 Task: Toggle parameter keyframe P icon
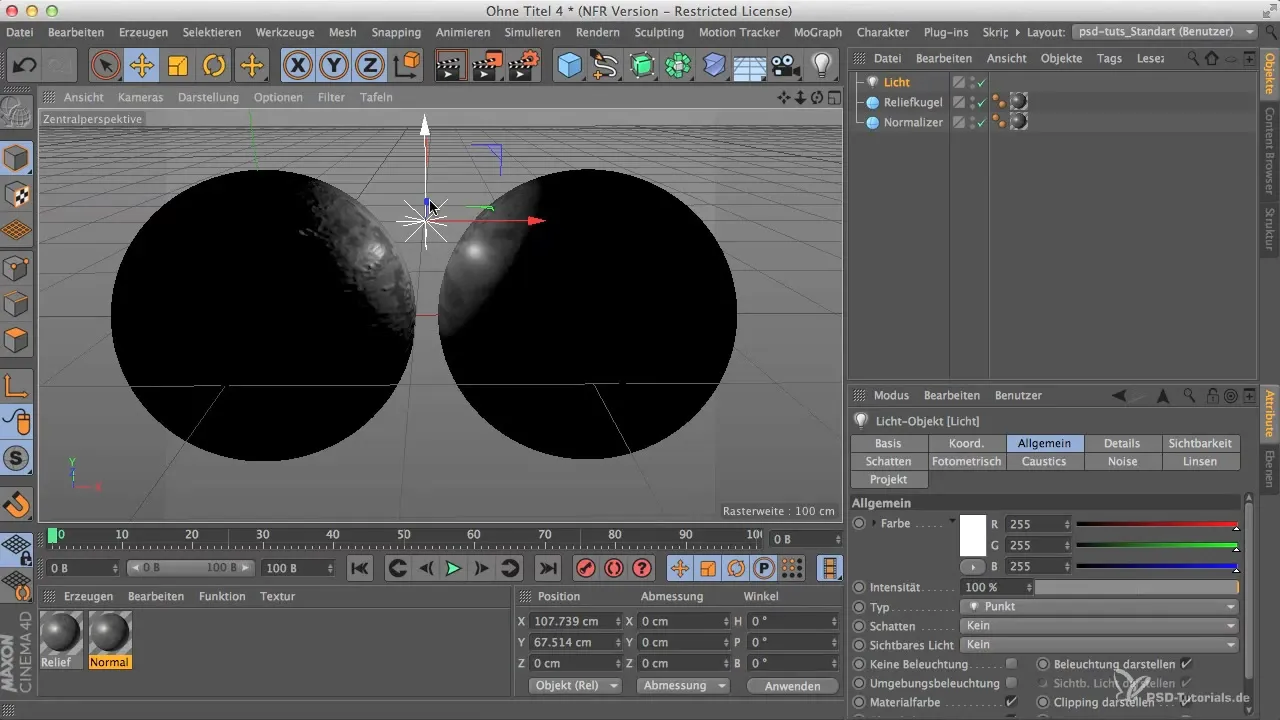[x=764, y=568]
